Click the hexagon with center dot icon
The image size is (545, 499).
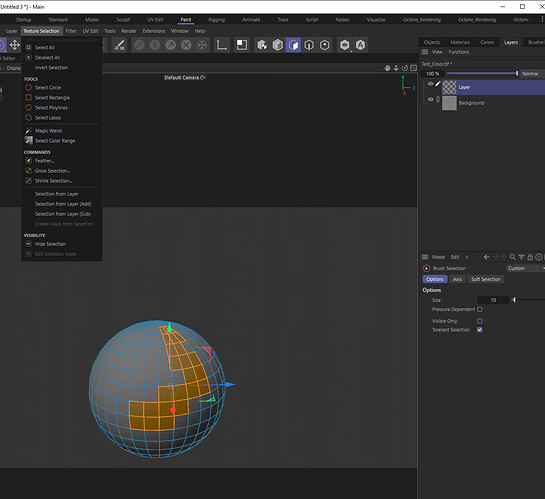pos(325,45)
